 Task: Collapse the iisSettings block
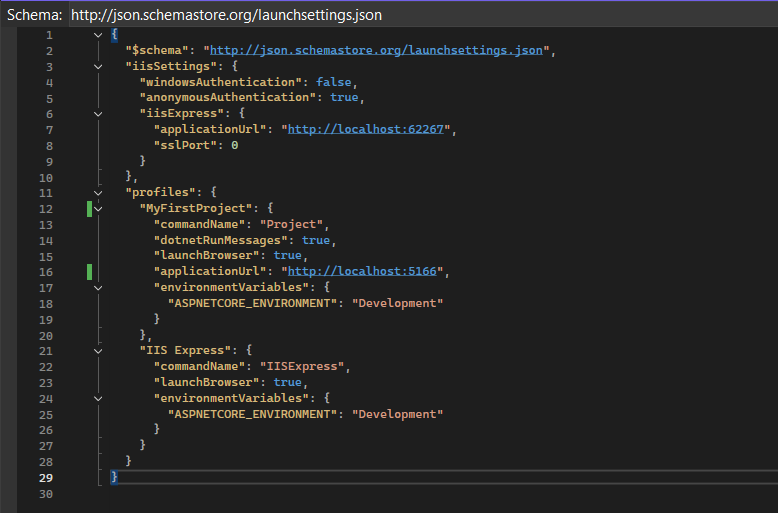coord(98,66)
